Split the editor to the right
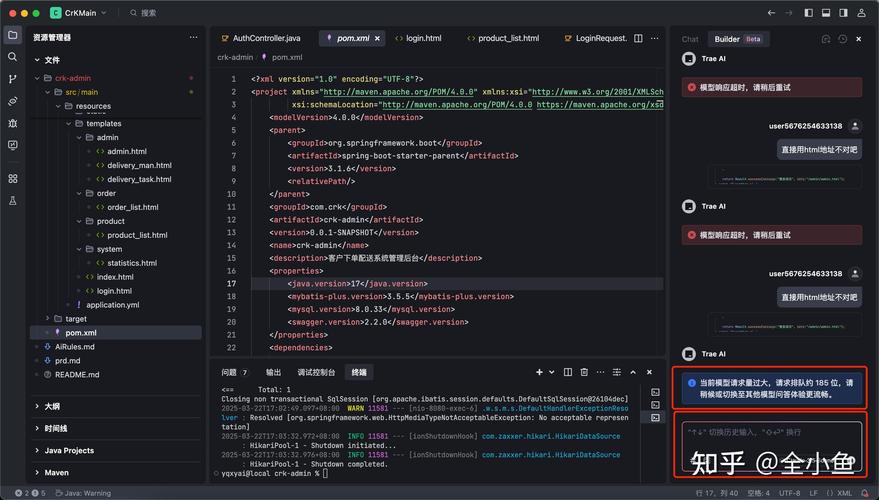Image resolution: width=879 pixels, height=500 pixels. tap(638, 38)
